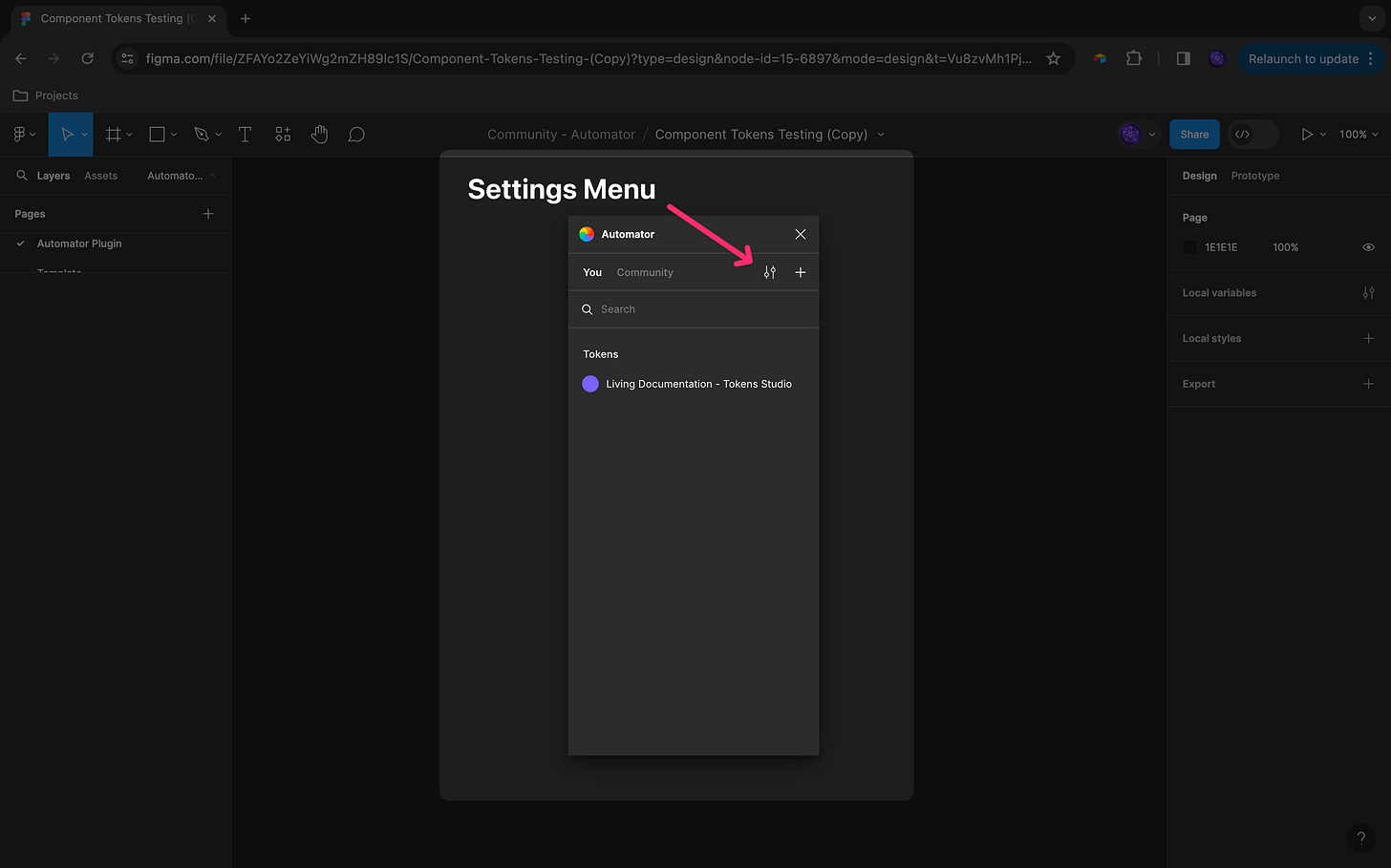Viewport: 1391px width, 868px height.
Task: Click the Share button
Action: click(x=1194, y=135)
